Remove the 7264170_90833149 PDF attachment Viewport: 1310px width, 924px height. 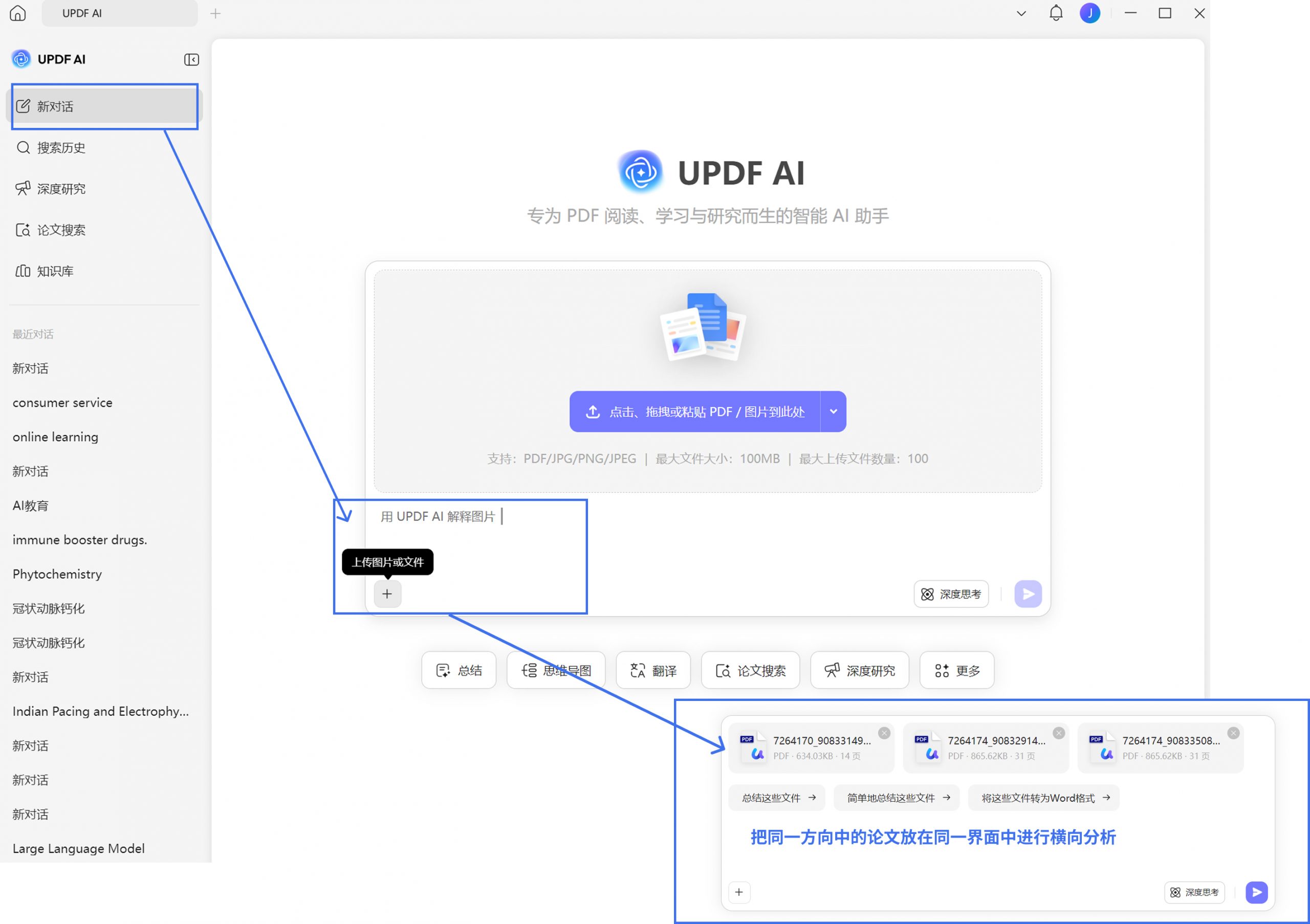click(884, 733)
